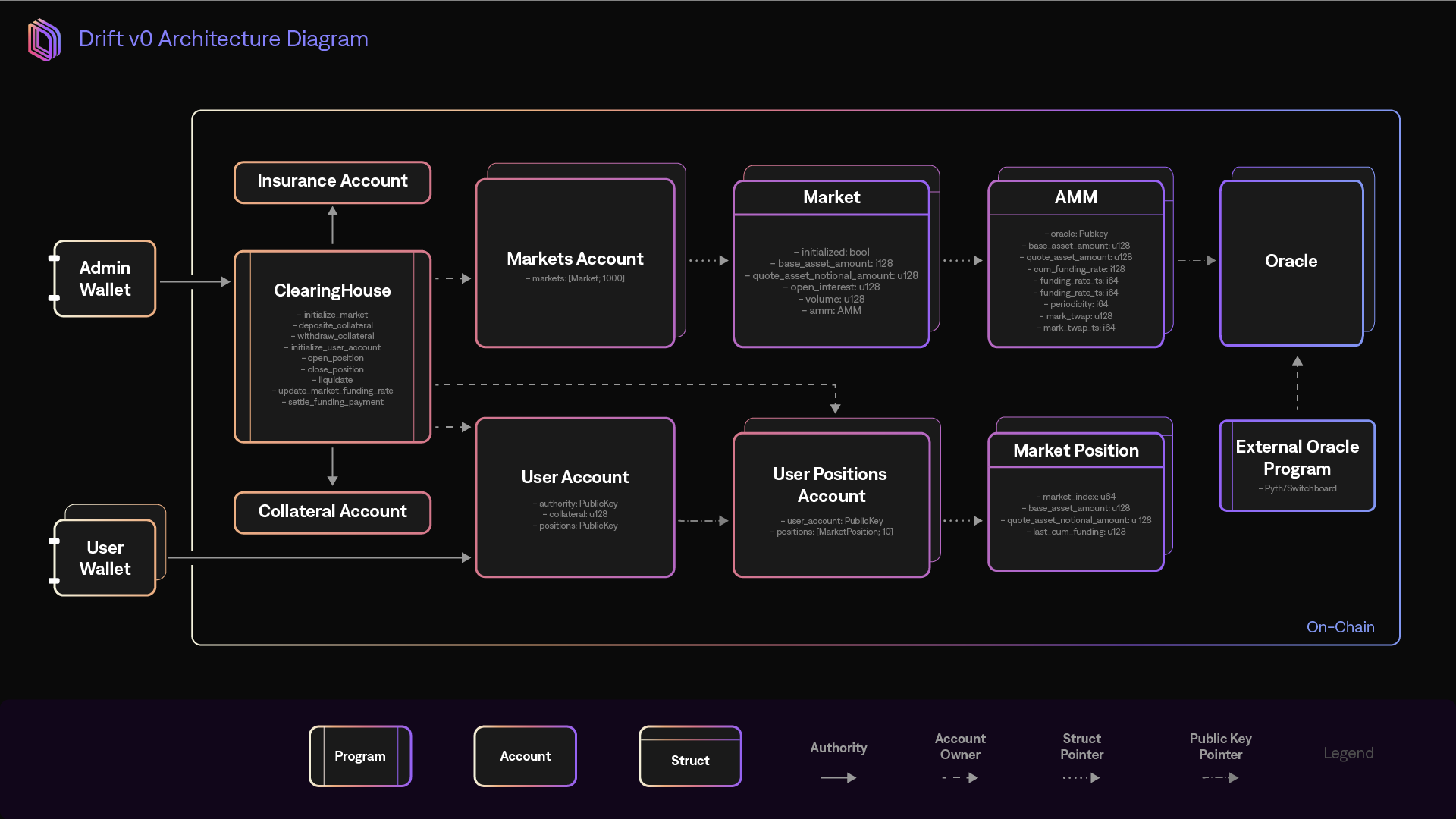Click the Struct Pointer dotted arrow icon
Screen dimensions: 1456x819
coord(1081,777)
